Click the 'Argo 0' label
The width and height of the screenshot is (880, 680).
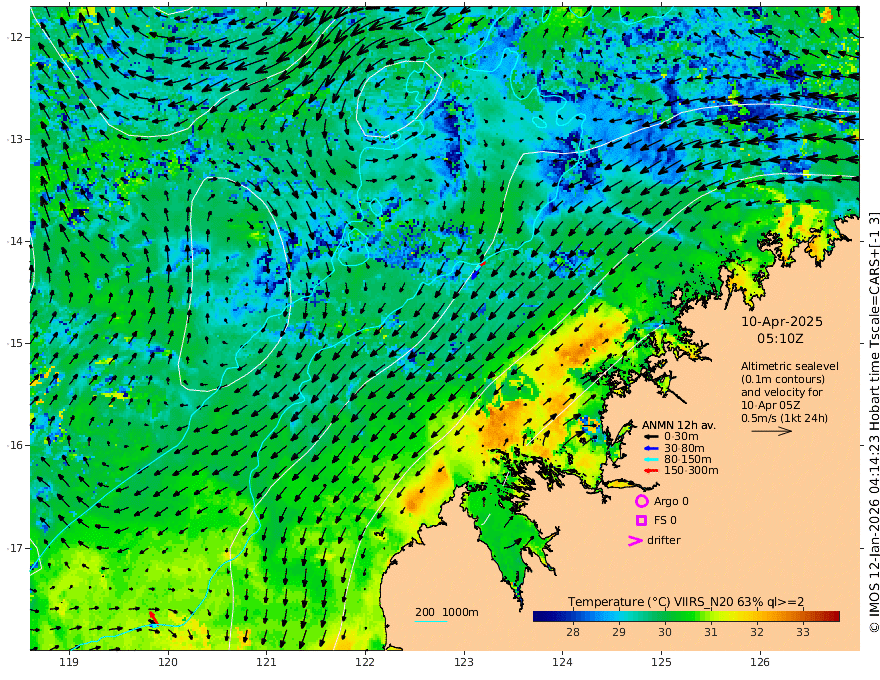671,501
